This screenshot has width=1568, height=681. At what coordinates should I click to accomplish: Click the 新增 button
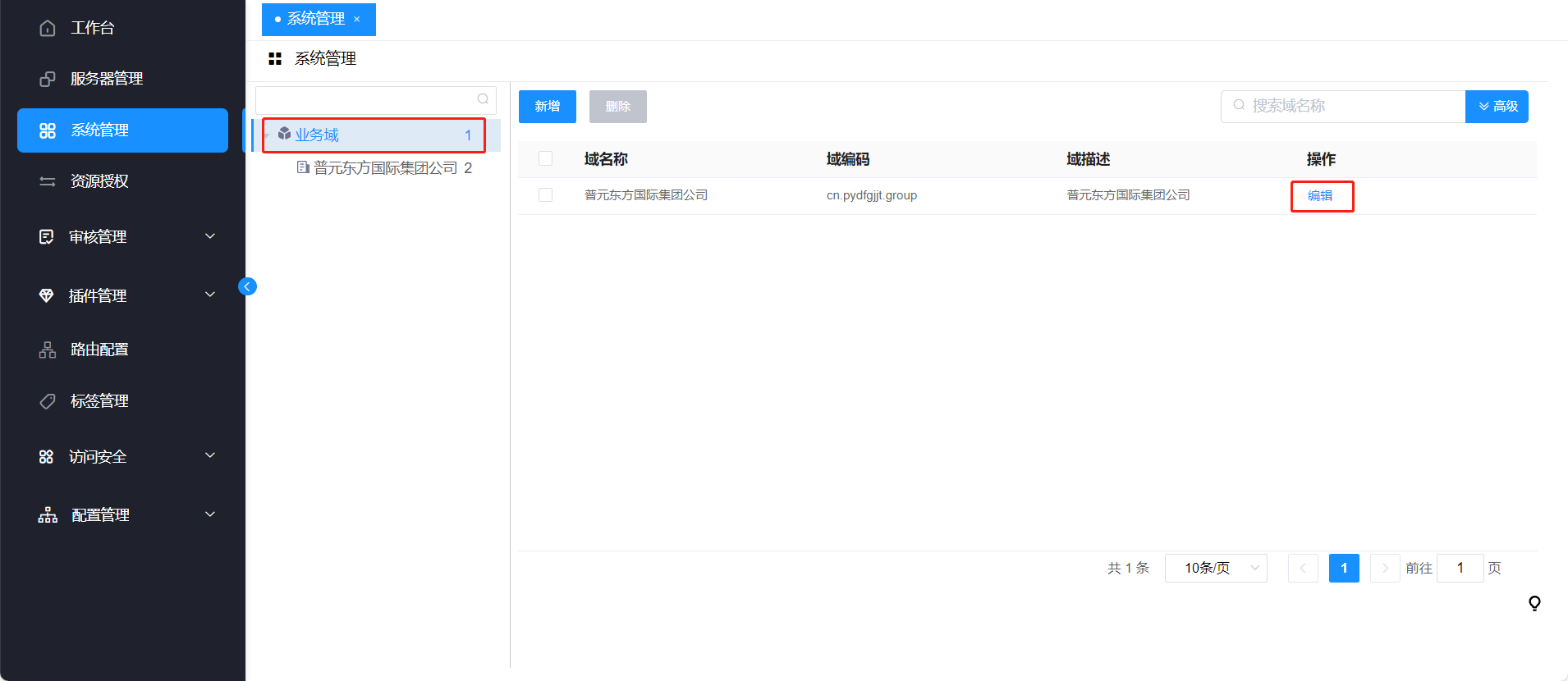pyautogui.click(x=548, y=107)
